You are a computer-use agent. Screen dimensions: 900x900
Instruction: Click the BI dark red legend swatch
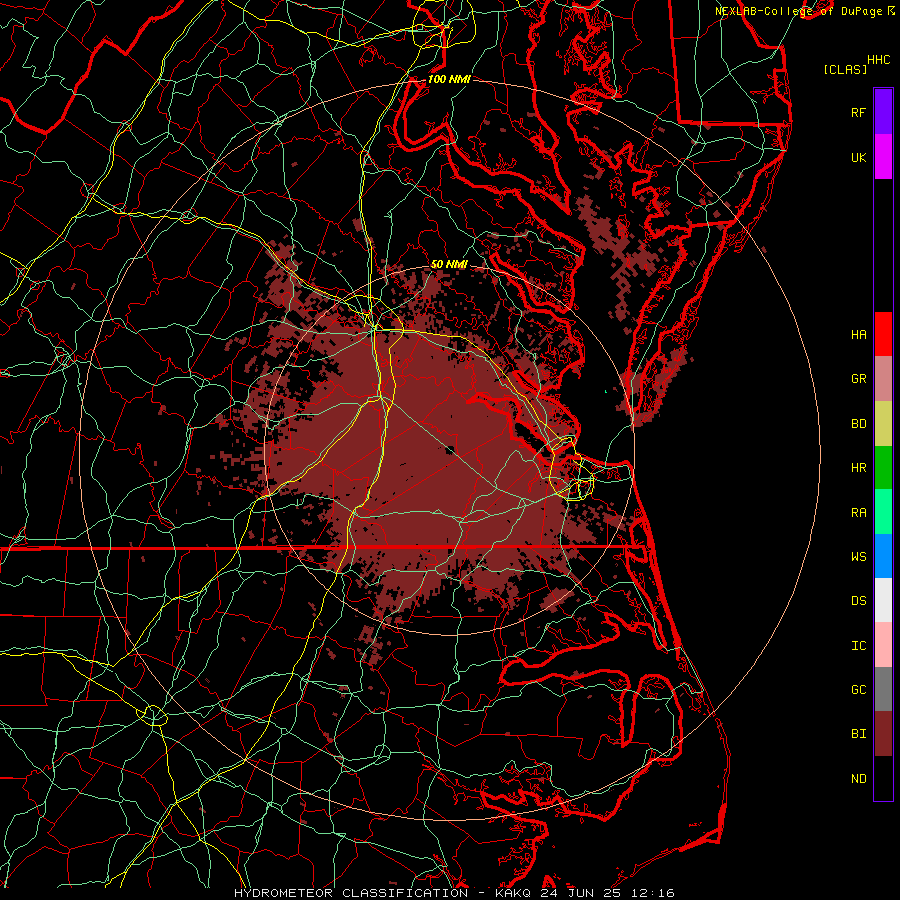(883, 734)
